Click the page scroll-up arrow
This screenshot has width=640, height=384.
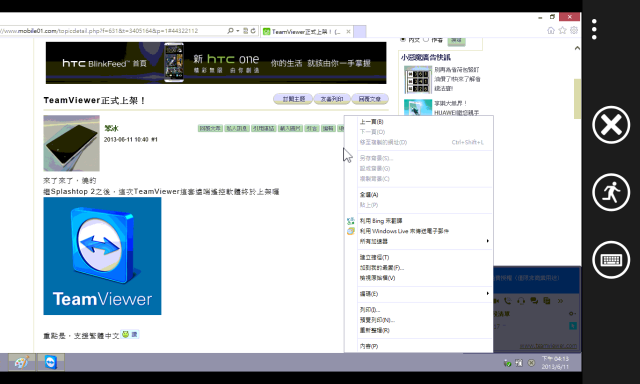point(577,48)
